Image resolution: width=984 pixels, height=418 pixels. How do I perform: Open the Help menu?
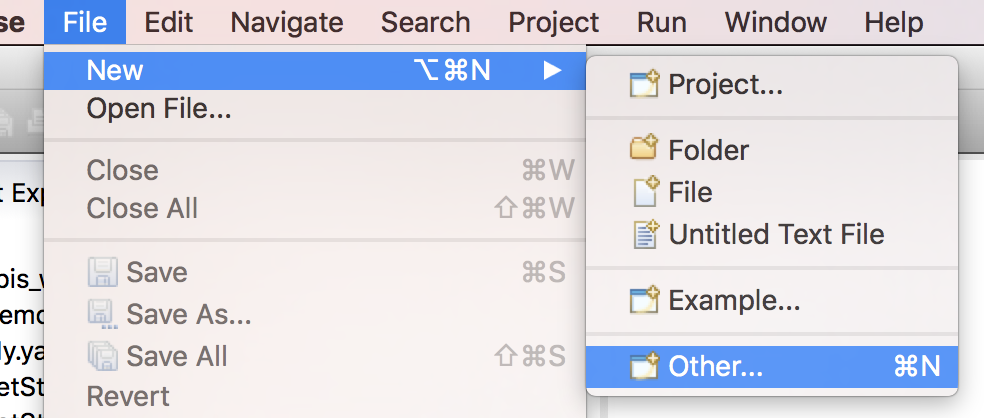893,22
